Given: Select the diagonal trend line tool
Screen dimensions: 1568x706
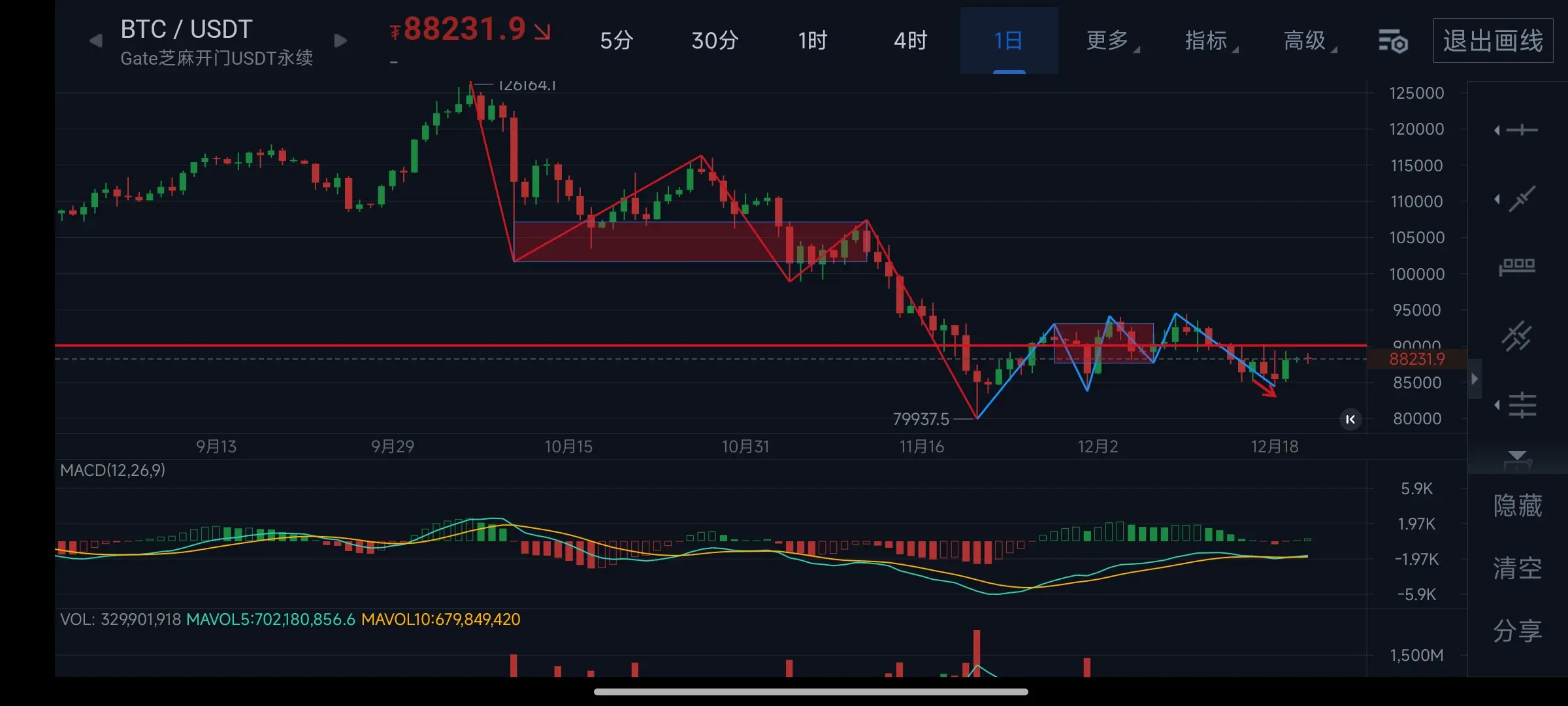Looking at the screenshot, I should click(1522, 199).
